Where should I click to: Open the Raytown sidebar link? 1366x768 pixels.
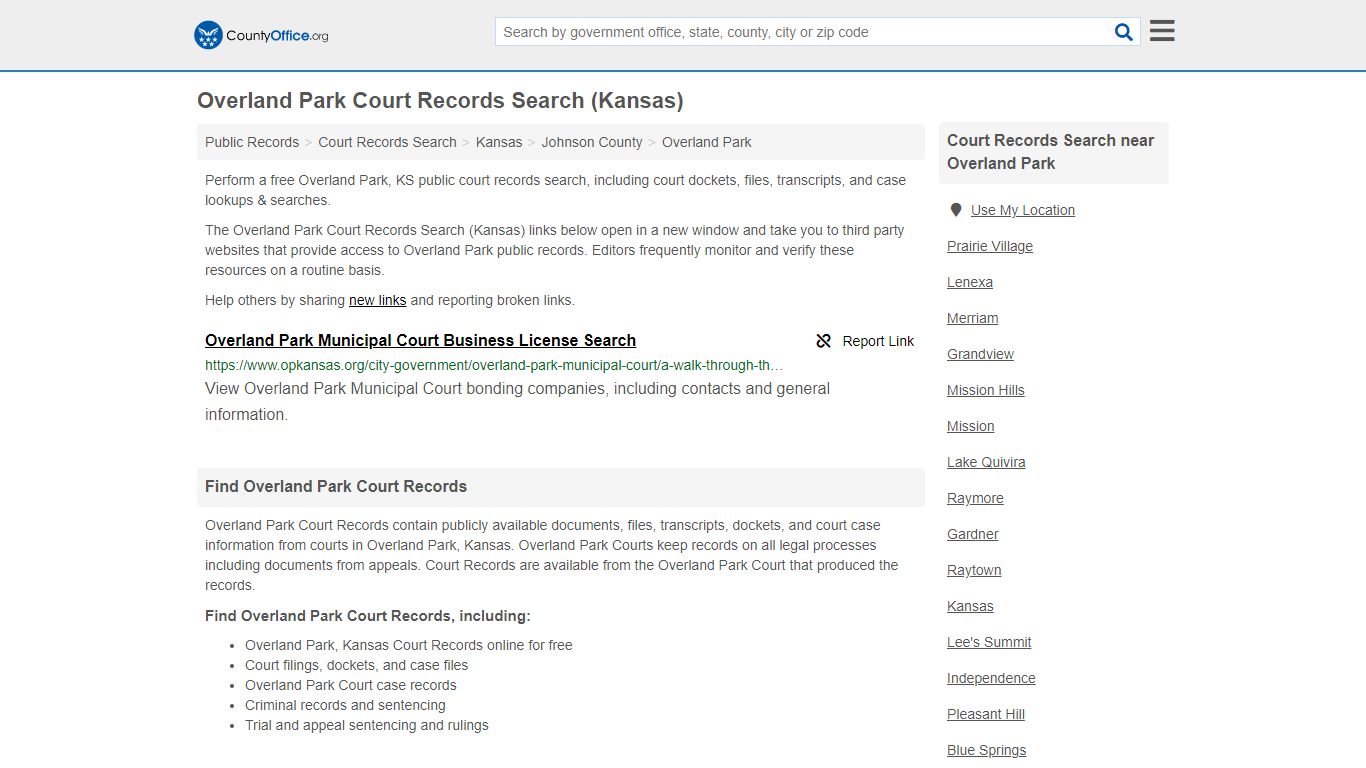click(x=974, y=570)
